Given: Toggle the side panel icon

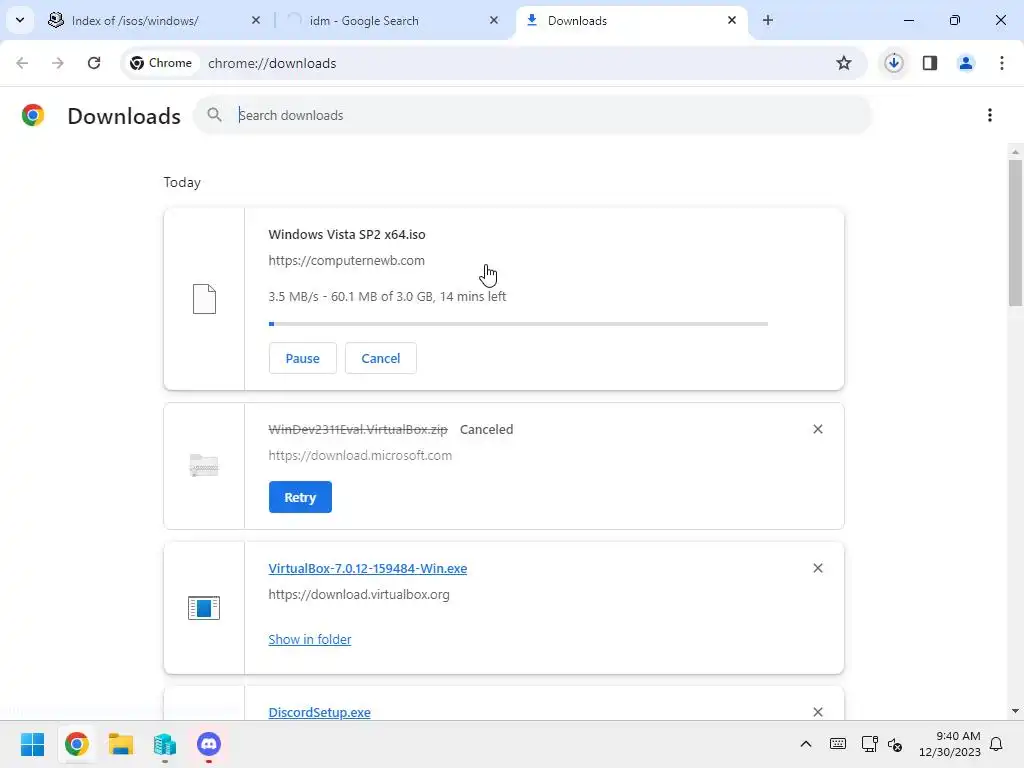Looking at the screenshot, I should tap(930, 63).
